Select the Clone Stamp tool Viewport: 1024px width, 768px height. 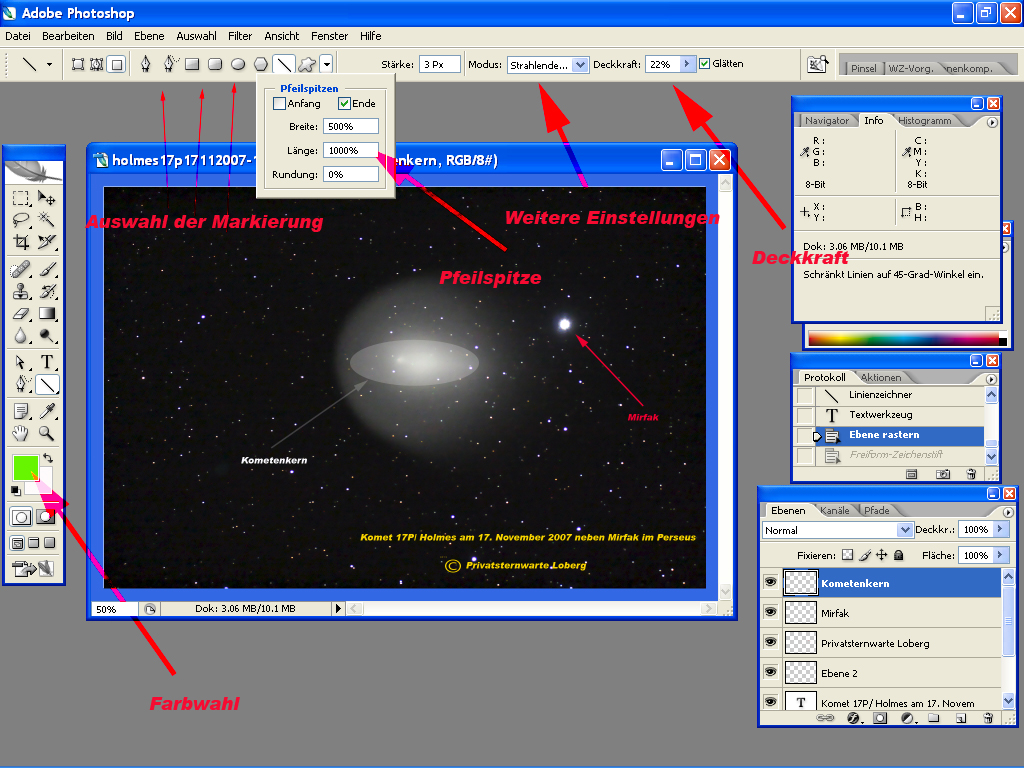tap(21, 291)
